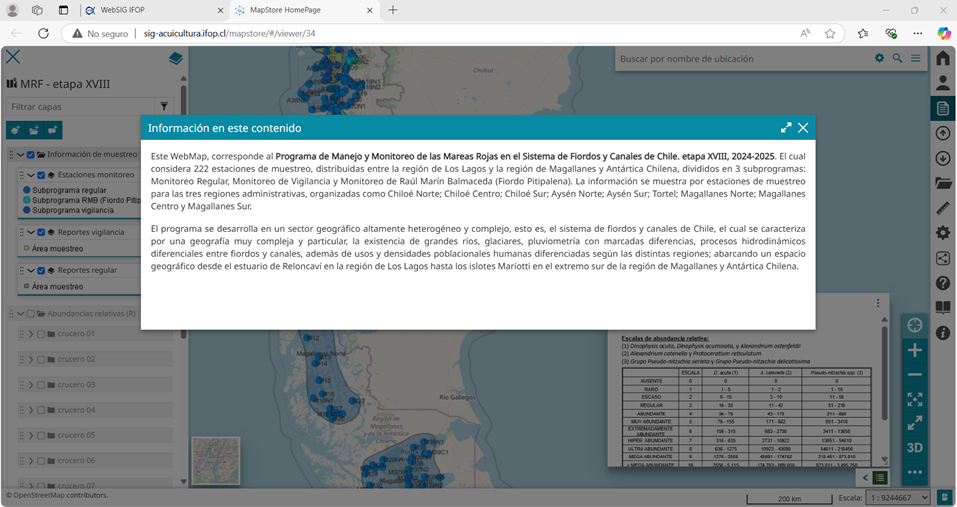Close the layers table of contents panel
Image resolution: width=957 pixels, height=507 pixels.
(x=13, y=57)
